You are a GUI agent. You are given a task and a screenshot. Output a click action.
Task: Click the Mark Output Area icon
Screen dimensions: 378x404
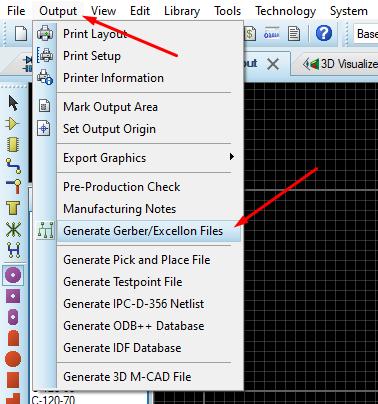coord(44,106)
